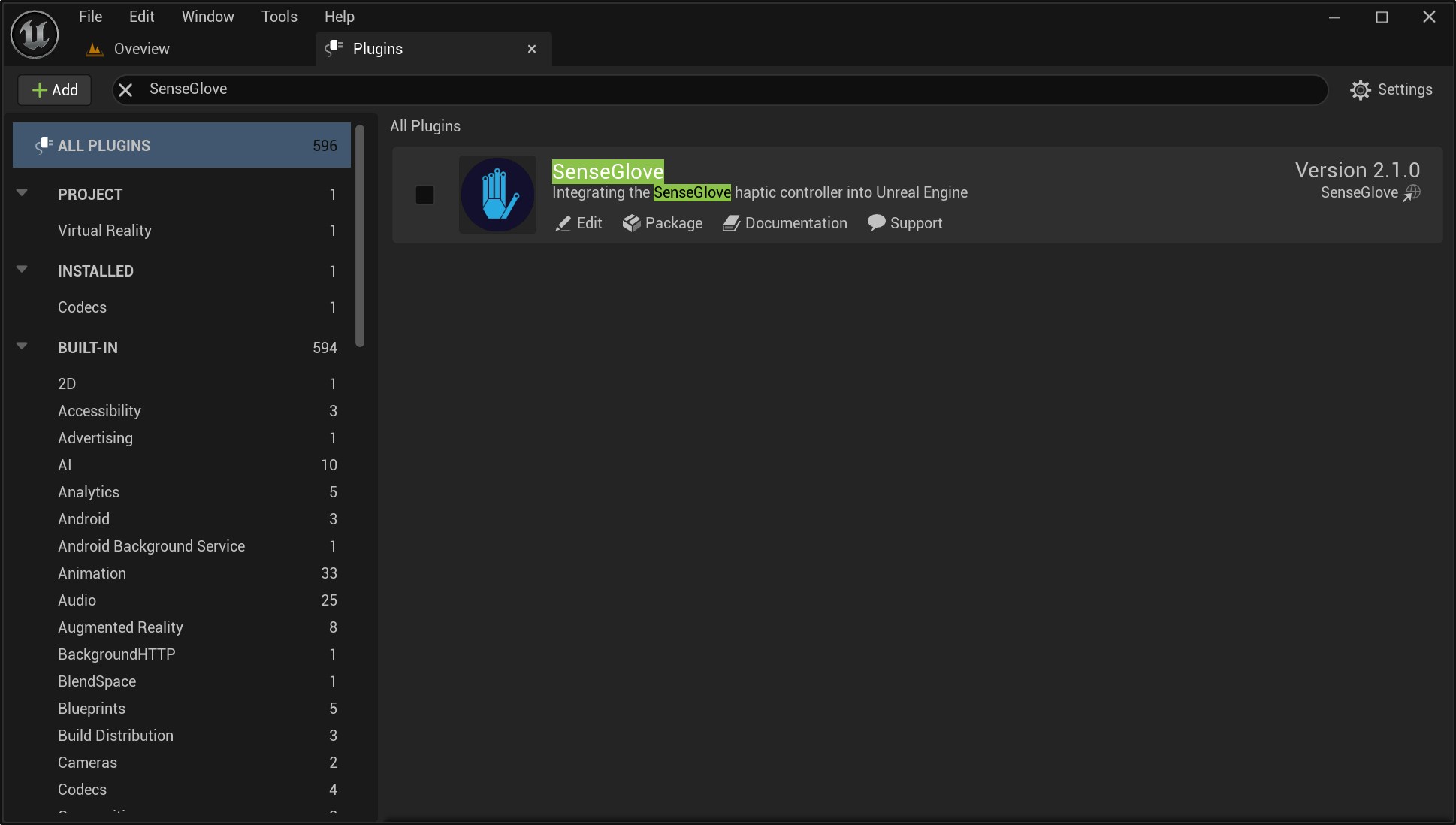Open the SenseGlove Documentation
Image resolution: width=1456 pixels, height=825 pixels.
[x=784, y=223]
